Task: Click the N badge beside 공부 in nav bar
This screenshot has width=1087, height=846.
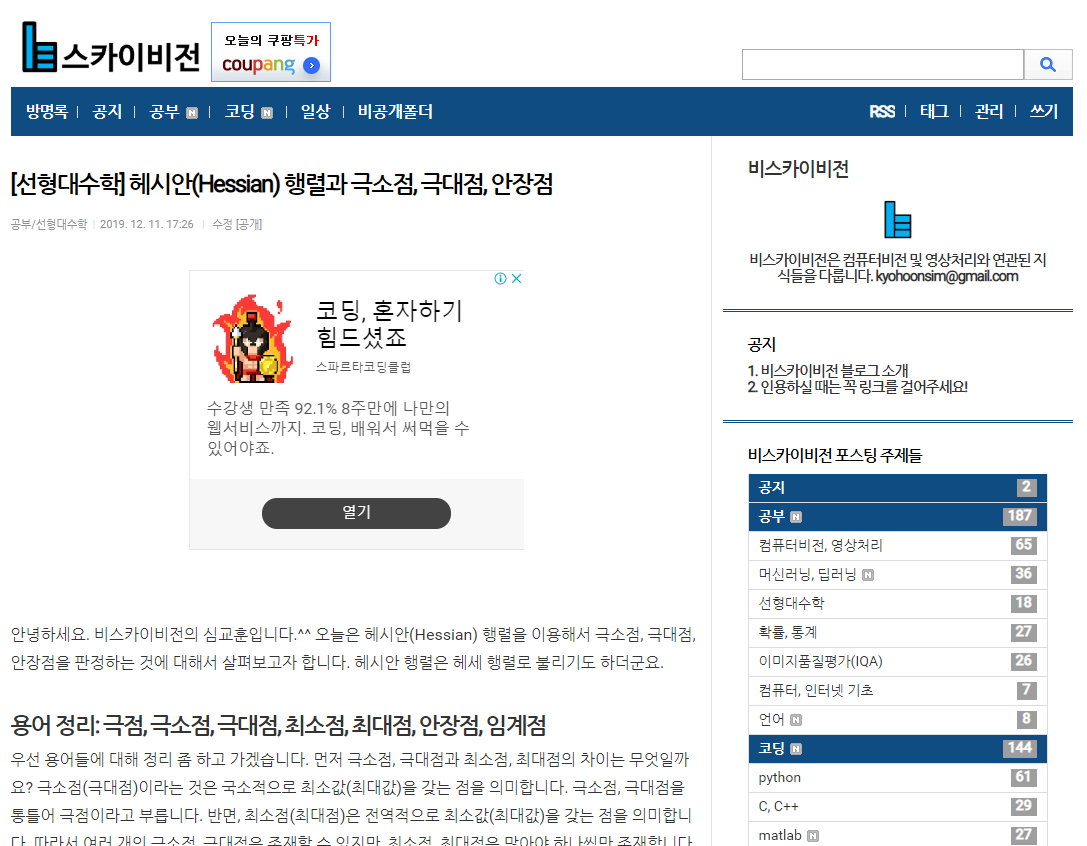Action: click(192, 113)
